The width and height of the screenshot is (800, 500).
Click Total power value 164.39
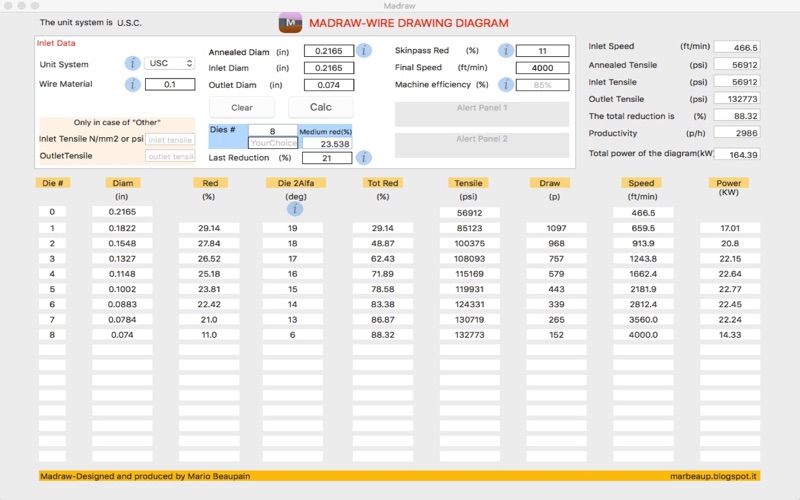click(737, 154)
